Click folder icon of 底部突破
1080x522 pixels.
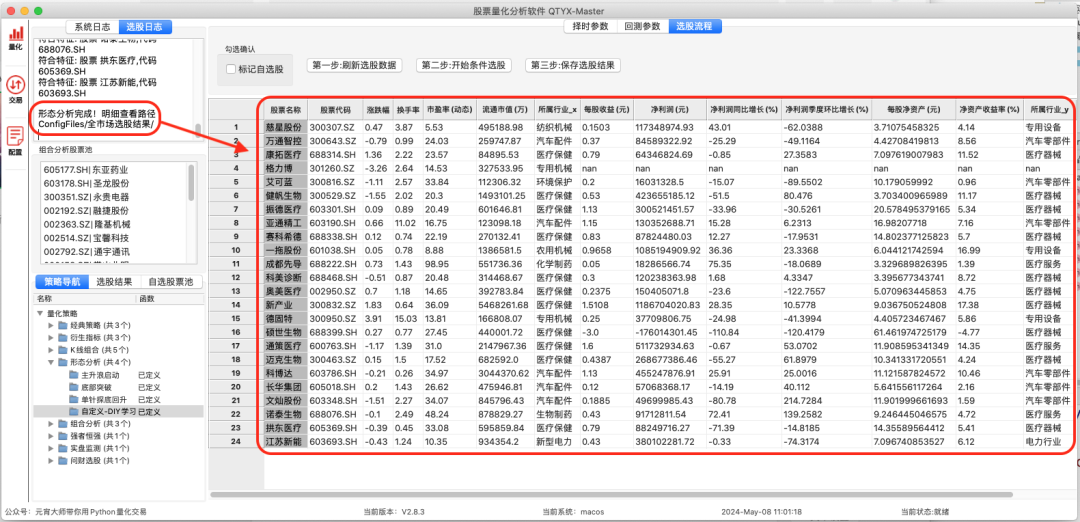point(74,387)
